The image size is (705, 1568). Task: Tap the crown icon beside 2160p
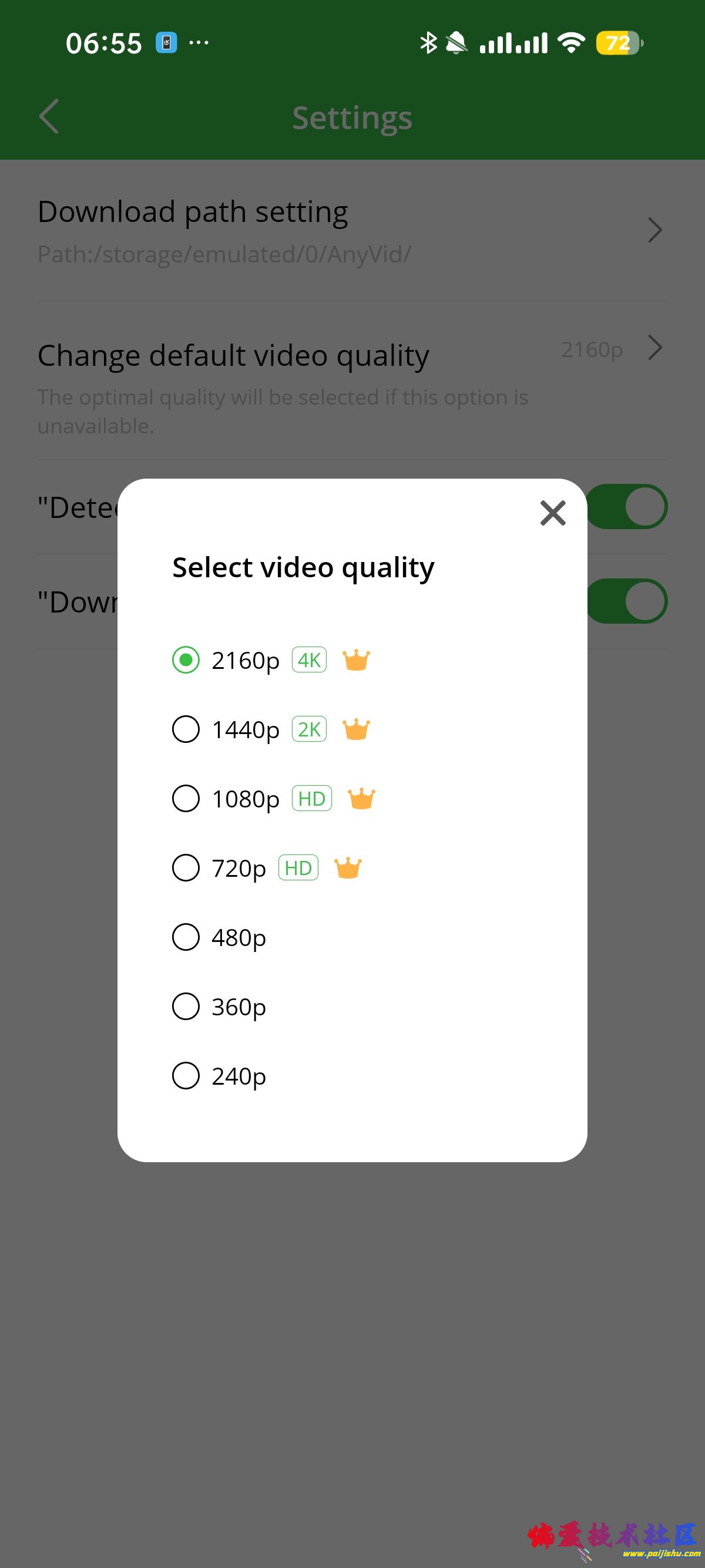point(356,661)
